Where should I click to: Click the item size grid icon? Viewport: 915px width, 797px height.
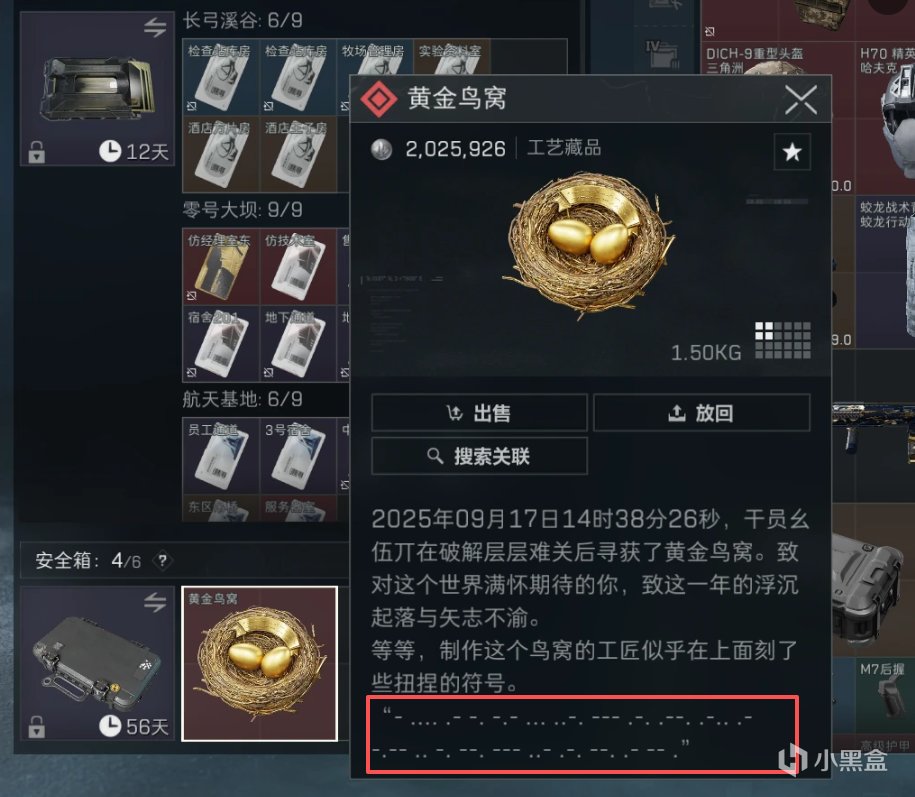tap(783, 340)
